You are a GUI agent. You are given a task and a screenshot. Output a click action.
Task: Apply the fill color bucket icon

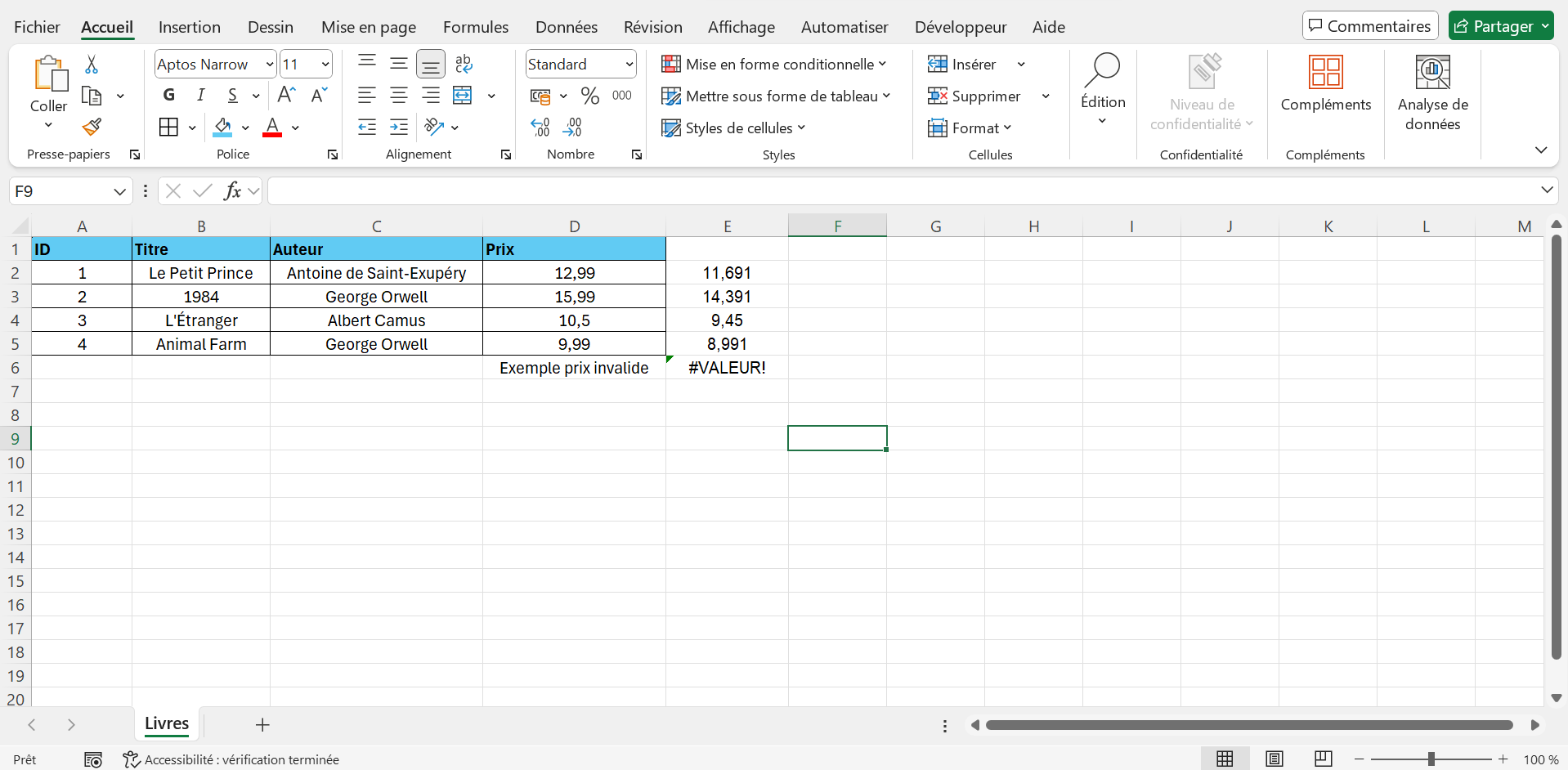[222, 127]
